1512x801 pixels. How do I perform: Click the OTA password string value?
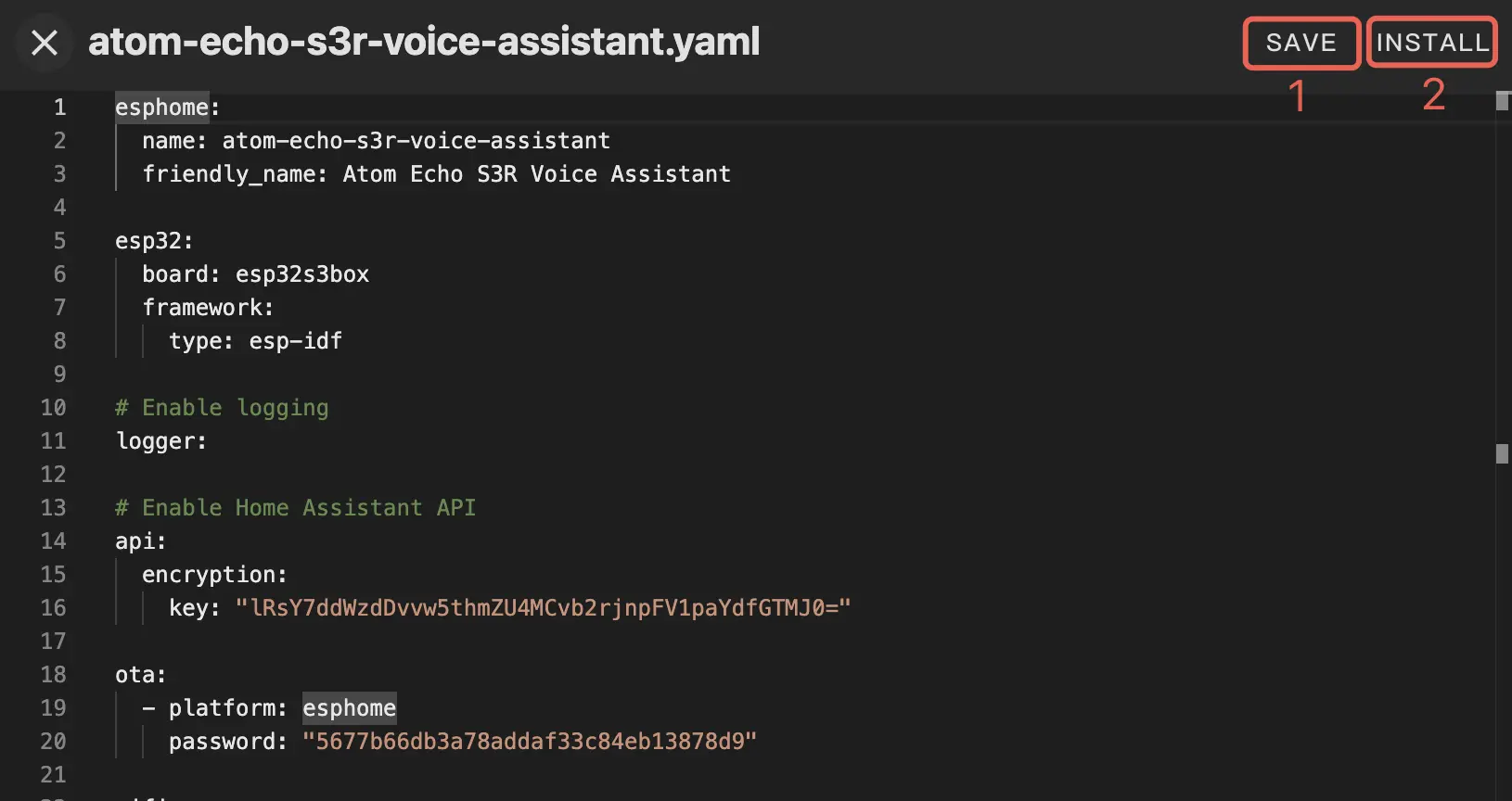click(x=529, y=742)
